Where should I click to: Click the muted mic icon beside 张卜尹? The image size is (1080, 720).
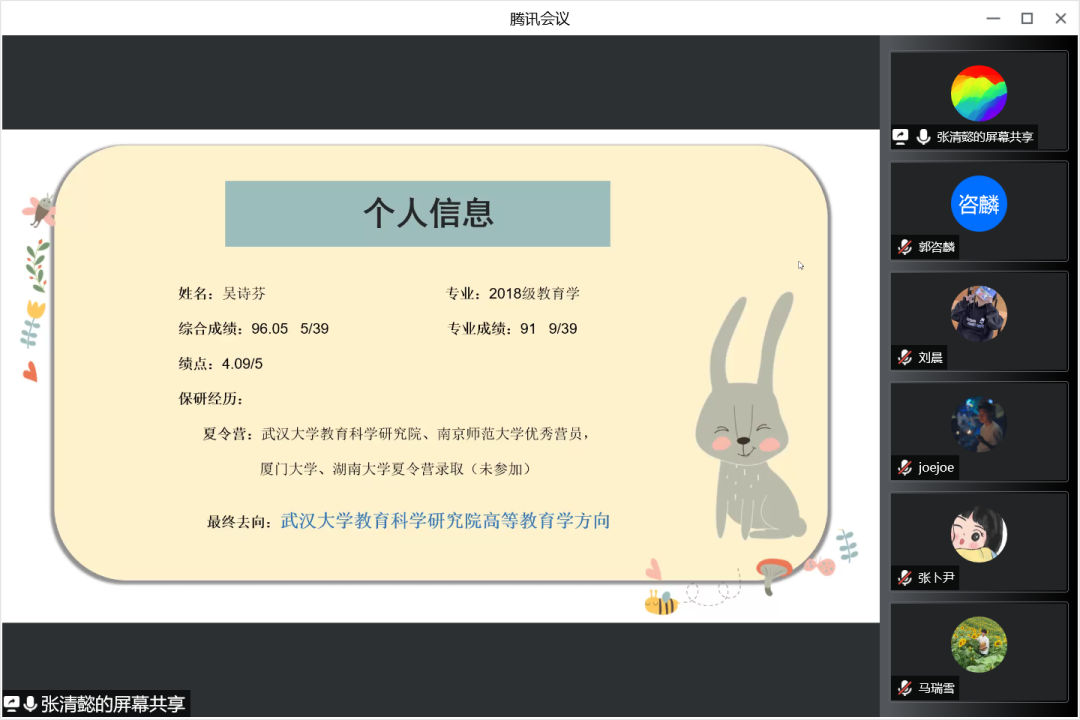[904, 577]
